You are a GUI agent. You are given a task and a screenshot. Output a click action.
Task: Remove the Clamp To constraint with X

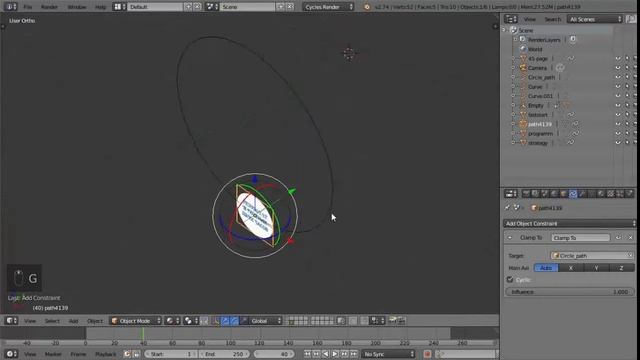point(630,238)
